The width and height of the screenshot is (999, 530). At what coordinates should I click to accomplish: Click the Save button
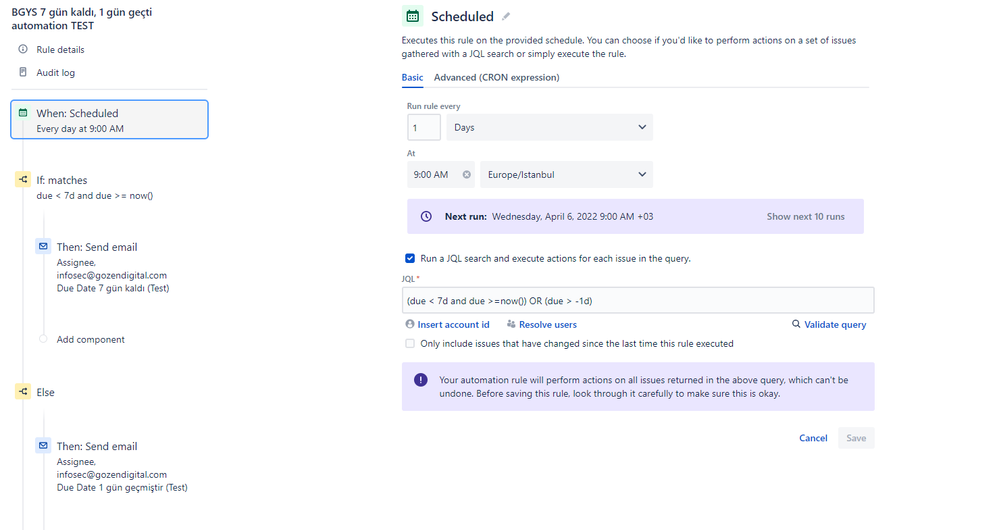pyautogui.click(x=856, y=438)
